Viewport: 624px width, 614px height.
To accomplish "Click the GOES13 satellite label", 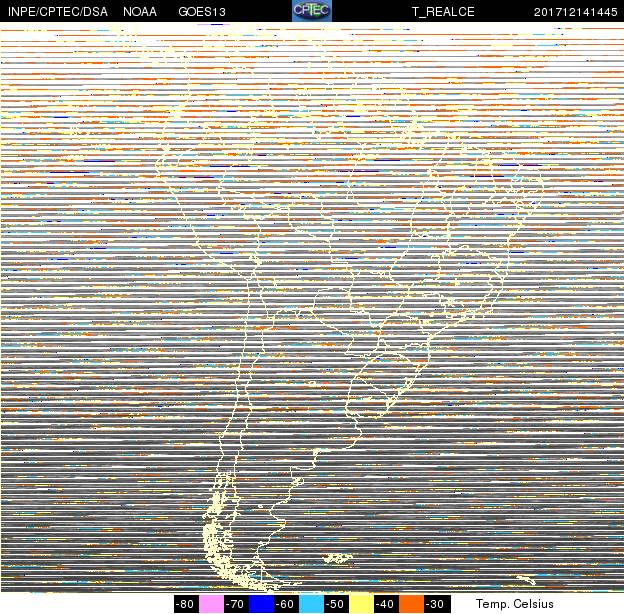I will click(x=202, y=12).
